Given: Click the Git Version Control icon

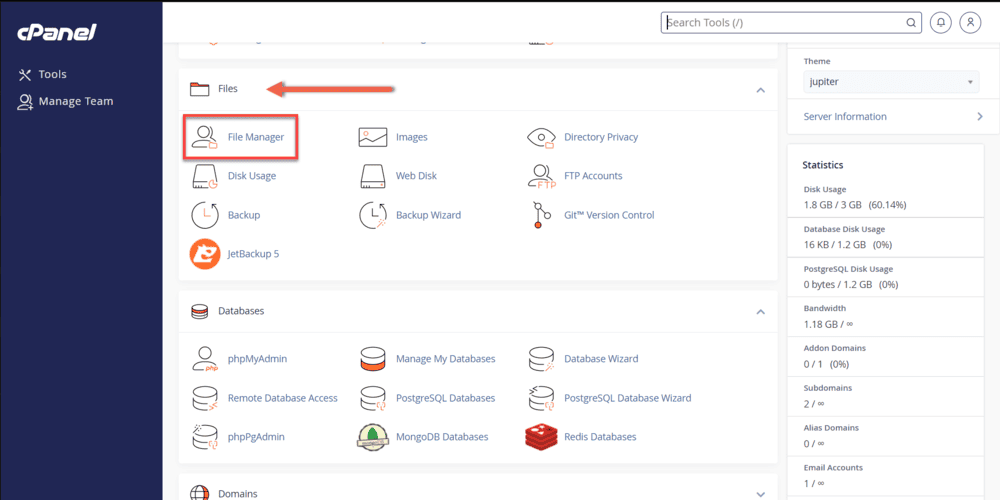Looking at the screenshot, I should [541, 215].
